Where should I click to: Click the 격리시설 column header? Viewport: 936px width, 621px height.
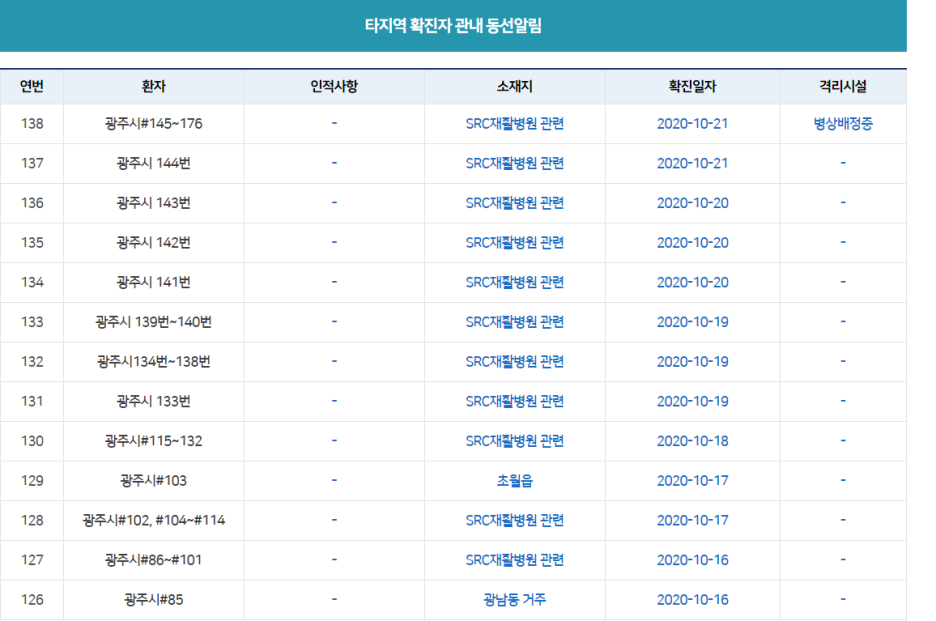(843, 87)
